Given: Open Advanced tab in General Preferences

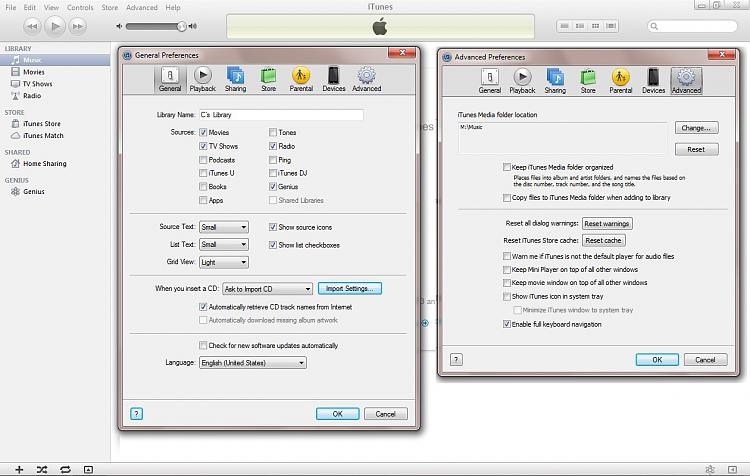Looking at the screenshot, I should coord(366,79).
